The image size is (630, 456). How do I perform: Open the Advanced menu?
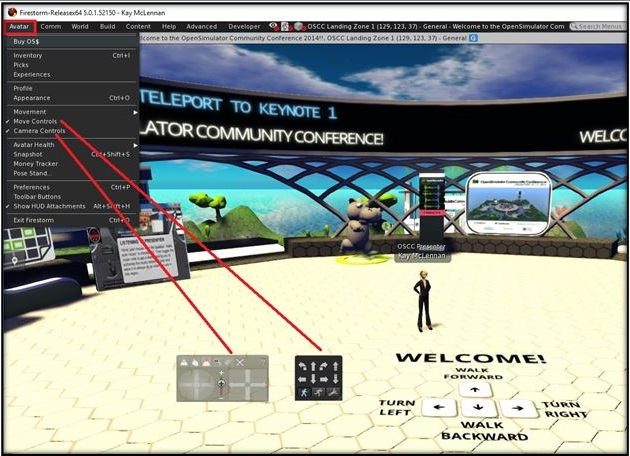pyautogui.click(x=201, y=27)
